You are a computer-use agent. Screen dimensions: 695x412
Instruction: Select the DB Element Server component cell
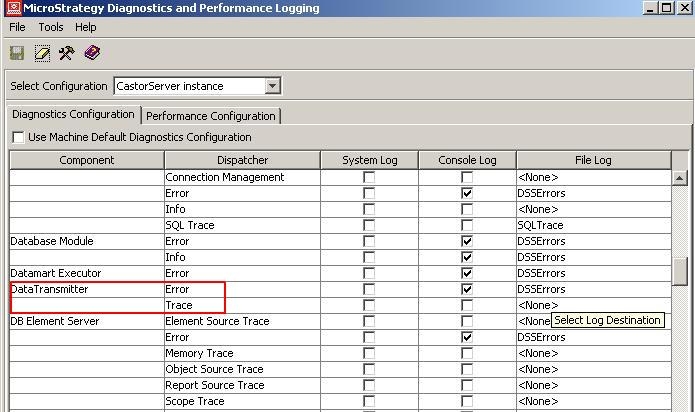87,321
